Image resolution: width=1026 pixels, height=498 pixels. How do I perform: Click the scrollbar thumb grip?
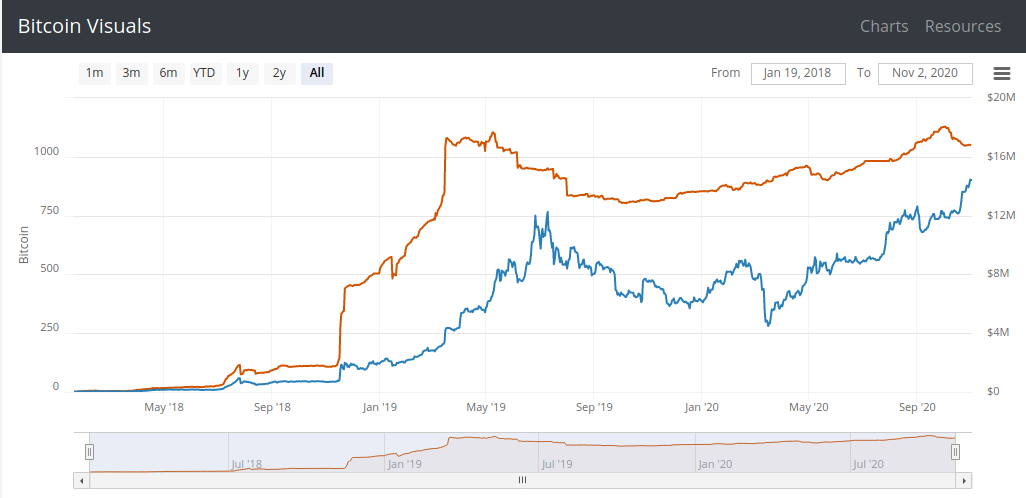(521, 481)
